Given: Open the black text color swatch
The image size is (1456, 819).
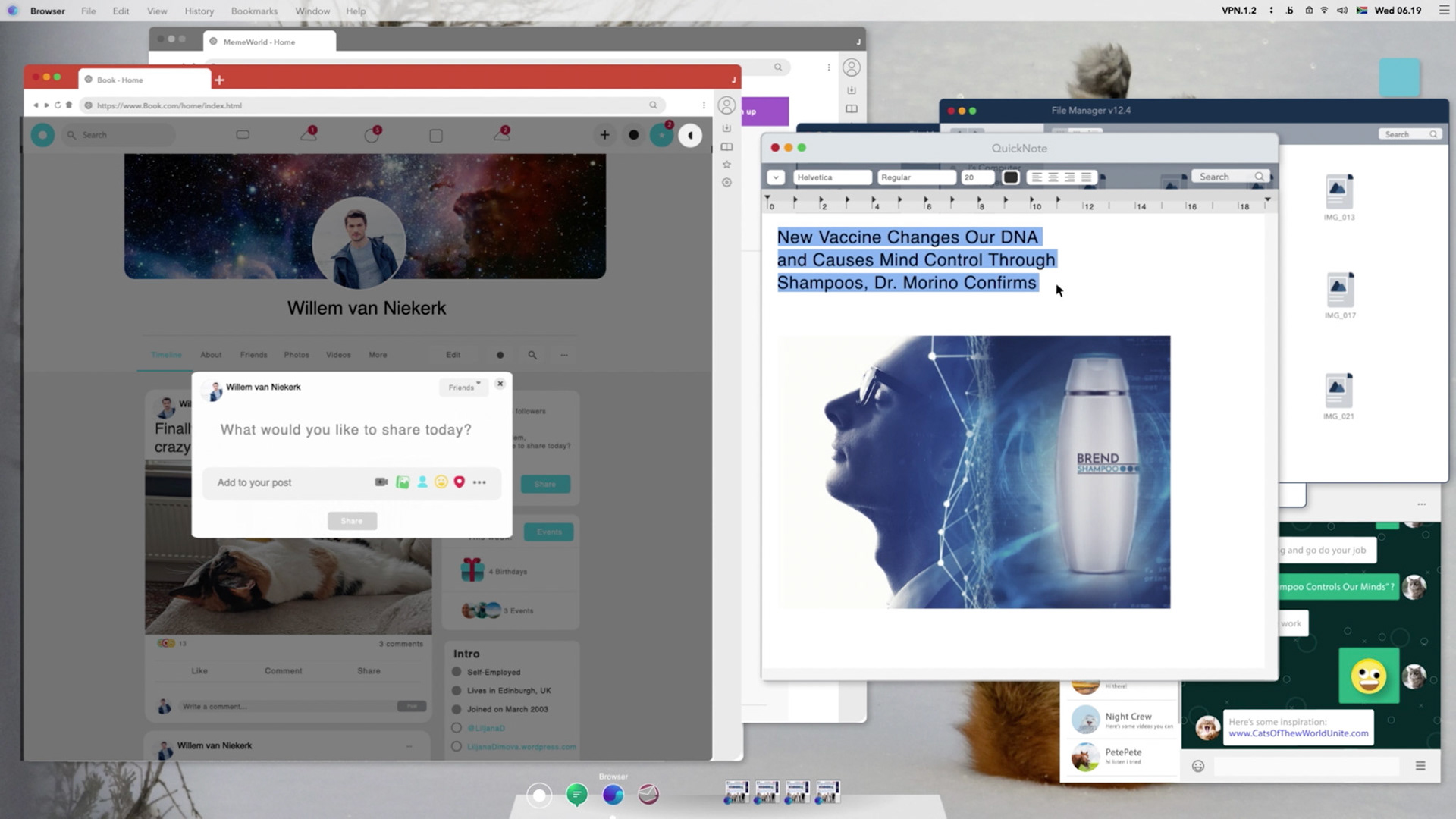Looking at the screenshot, I should point(1010,177).
